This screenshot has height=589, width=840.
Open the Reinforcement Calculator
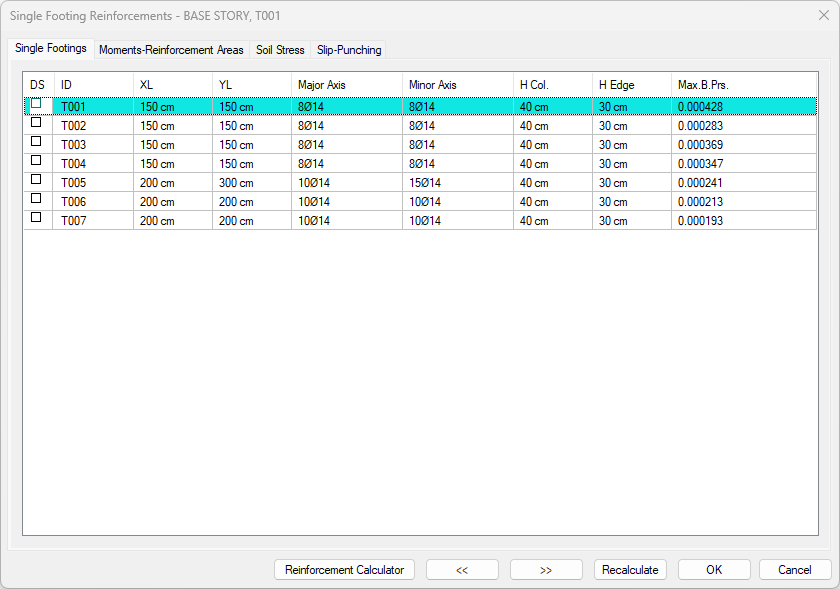click(344, 570)
